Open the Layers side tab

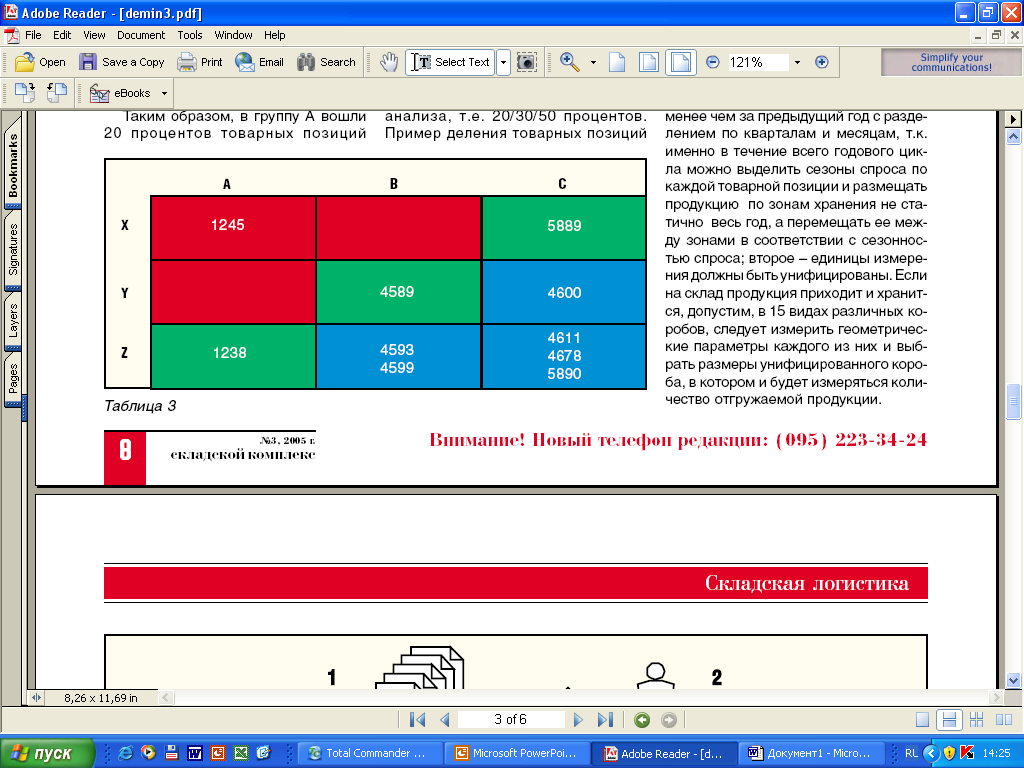[12, 321]
